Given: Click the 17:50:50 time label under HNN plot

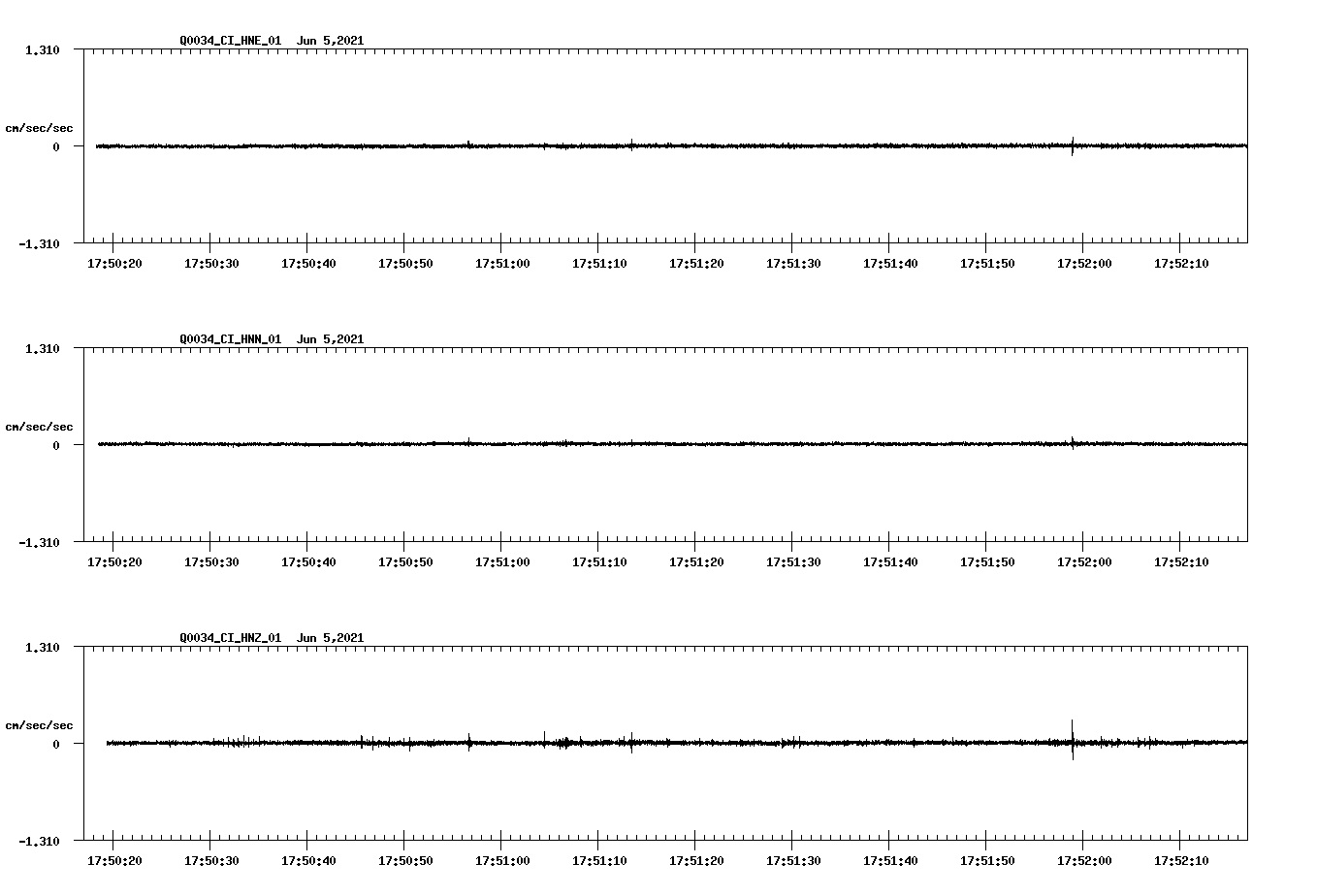Looking at the screenshot, I should point(405,562).
